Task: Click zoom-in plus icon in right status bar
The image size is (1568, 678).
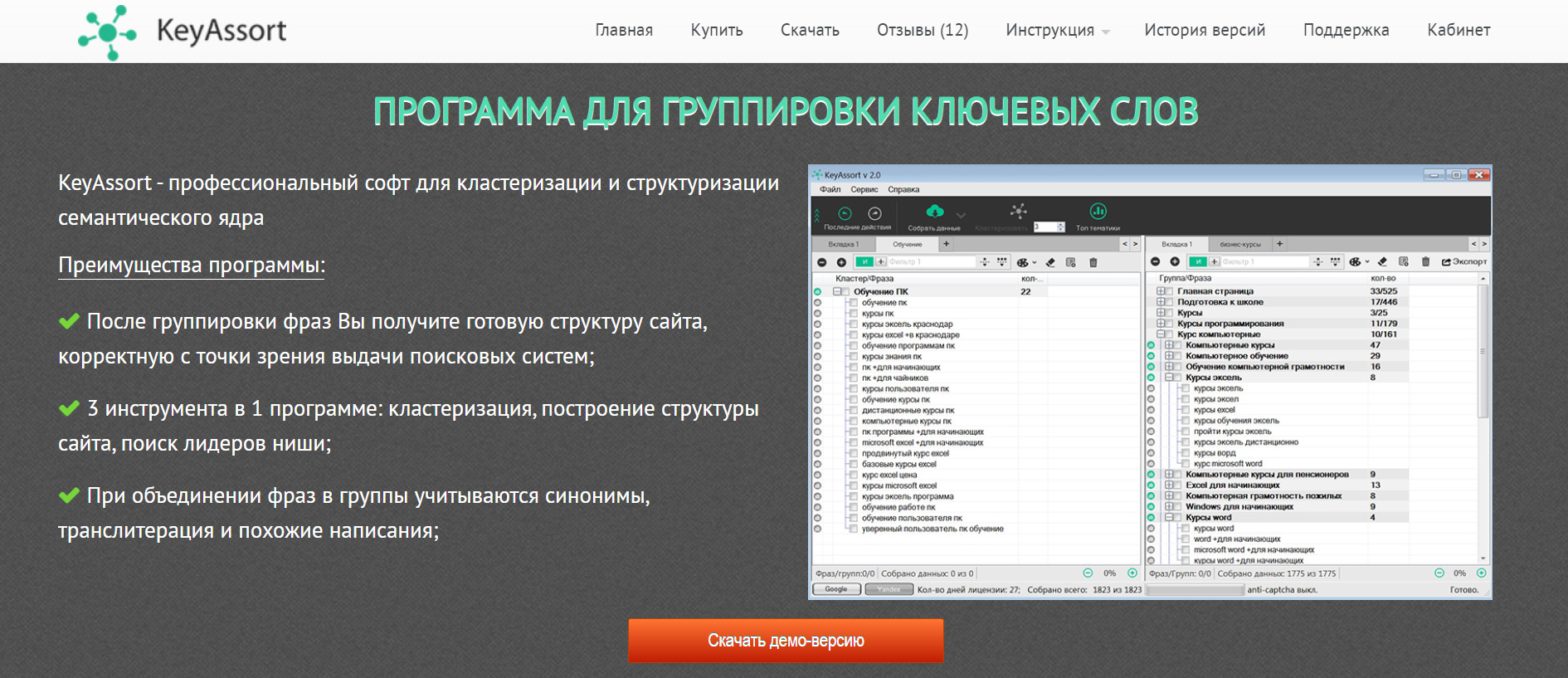Action: [1482, 573]
